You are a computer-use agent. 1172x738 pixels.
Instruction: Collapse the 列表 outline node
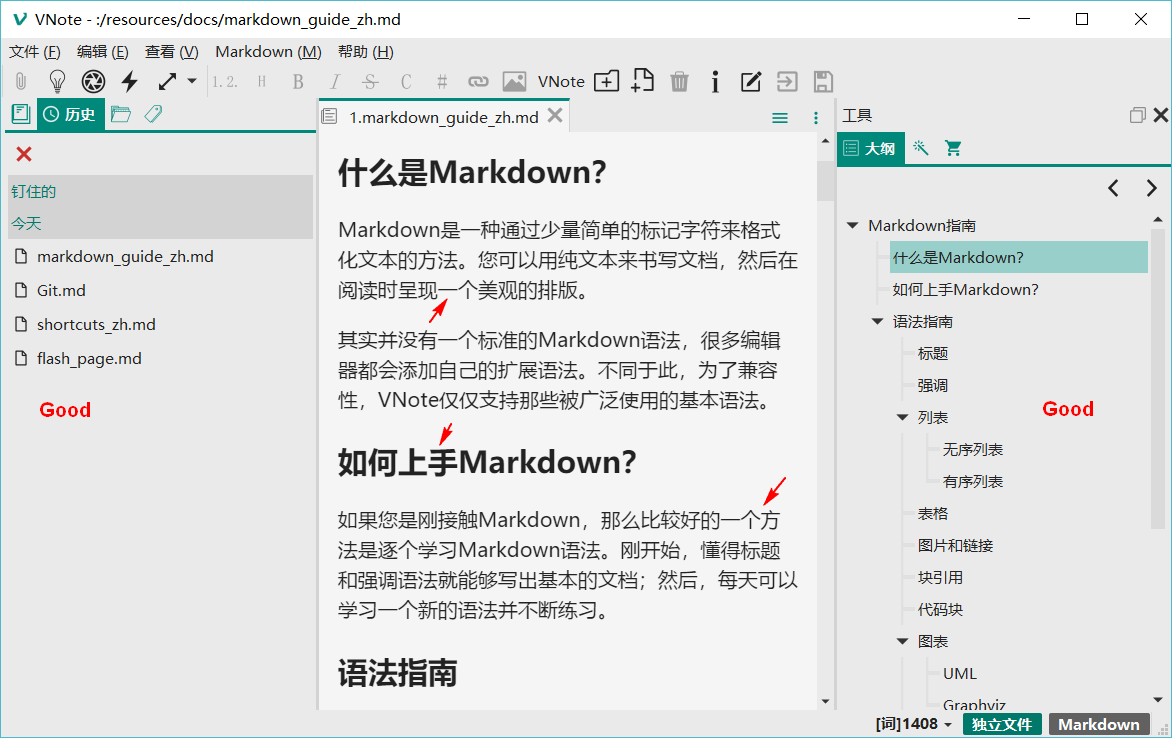[x=902, y=417]
